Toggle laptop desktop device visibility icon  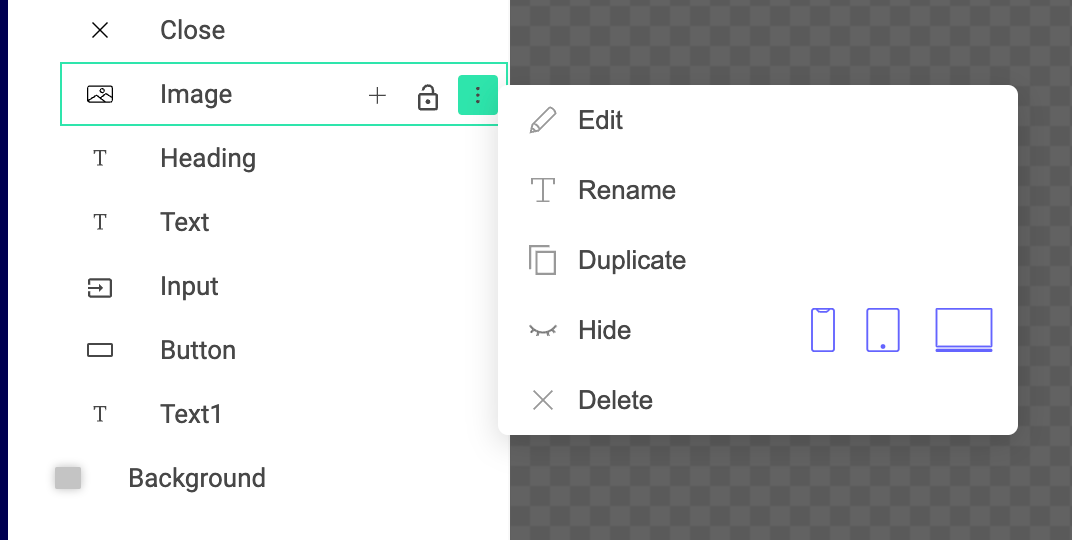click(963, 330)
